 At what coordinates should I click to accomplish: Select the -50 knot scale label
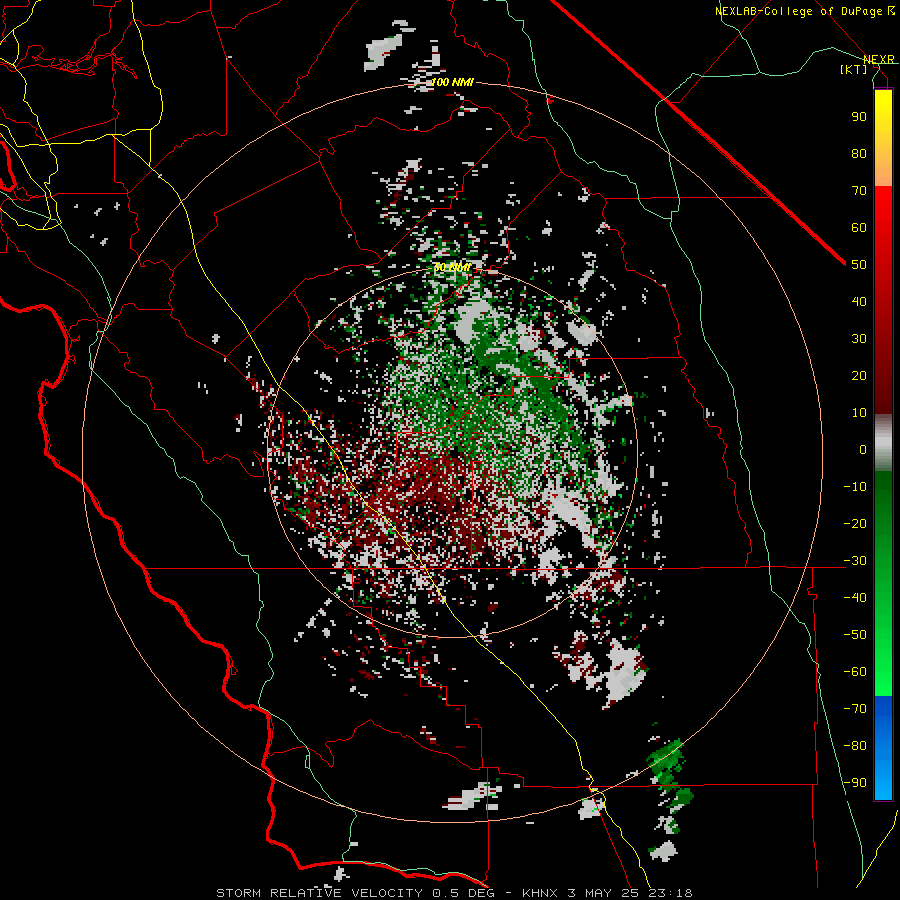[x=855, y=635]
